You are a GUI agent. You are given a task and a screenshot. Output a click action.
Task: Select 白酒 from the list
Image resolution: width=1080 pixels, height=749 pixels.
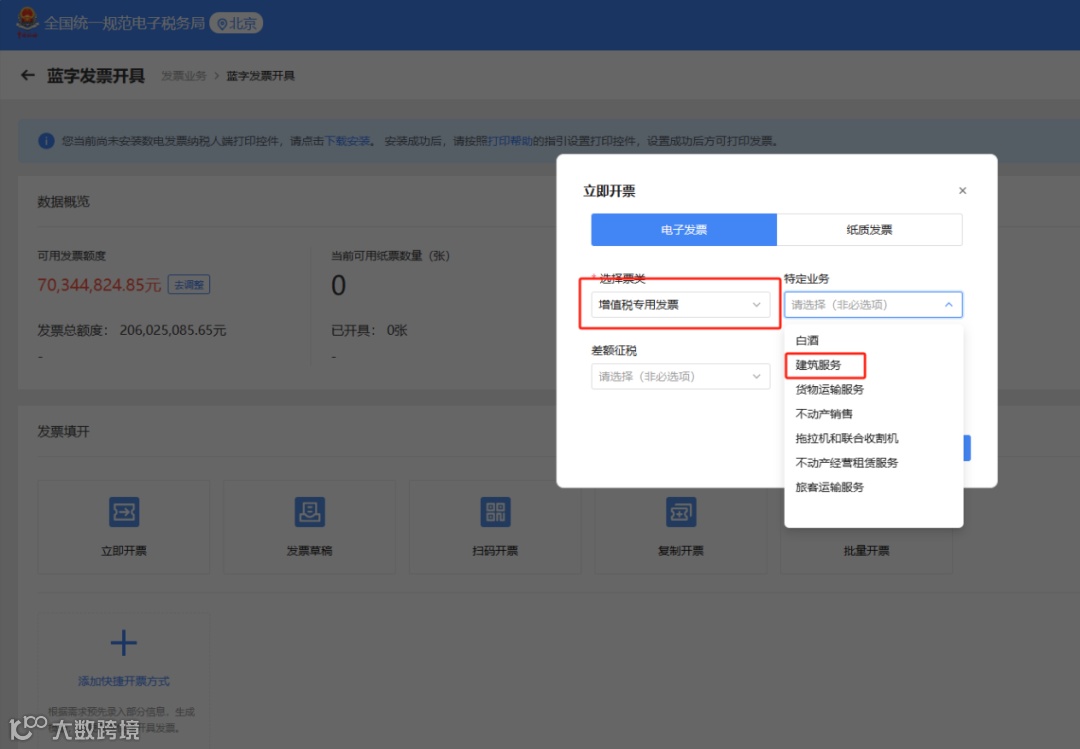[x=873, y=340]
